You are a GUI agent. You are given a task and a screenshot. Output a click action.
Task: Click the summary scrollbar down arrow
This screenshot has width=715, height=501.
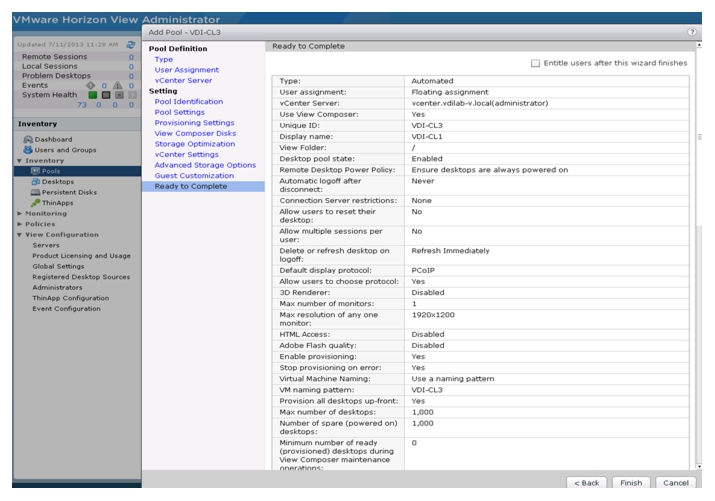[x=699, y=466]
